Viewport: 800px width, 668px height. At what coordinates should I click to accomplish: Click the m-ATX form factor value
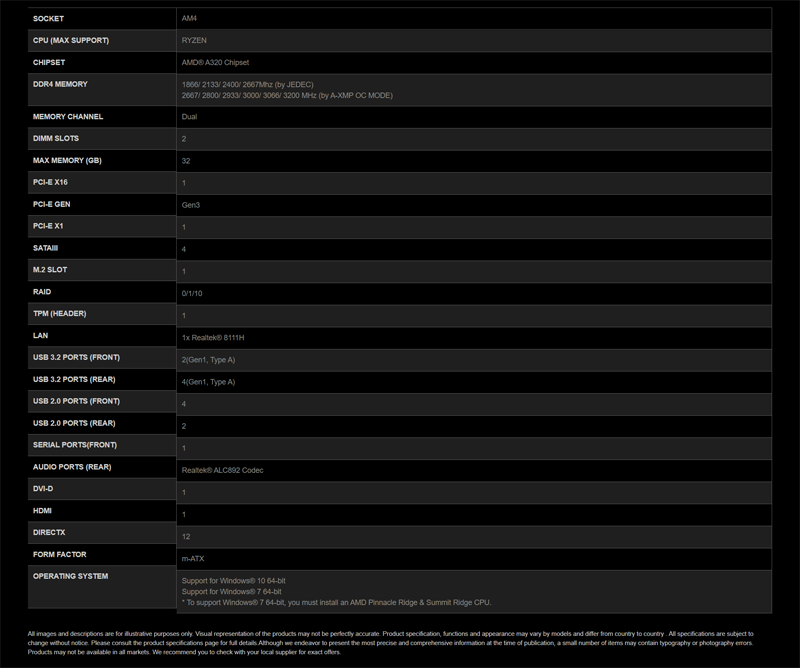(192, 558)
